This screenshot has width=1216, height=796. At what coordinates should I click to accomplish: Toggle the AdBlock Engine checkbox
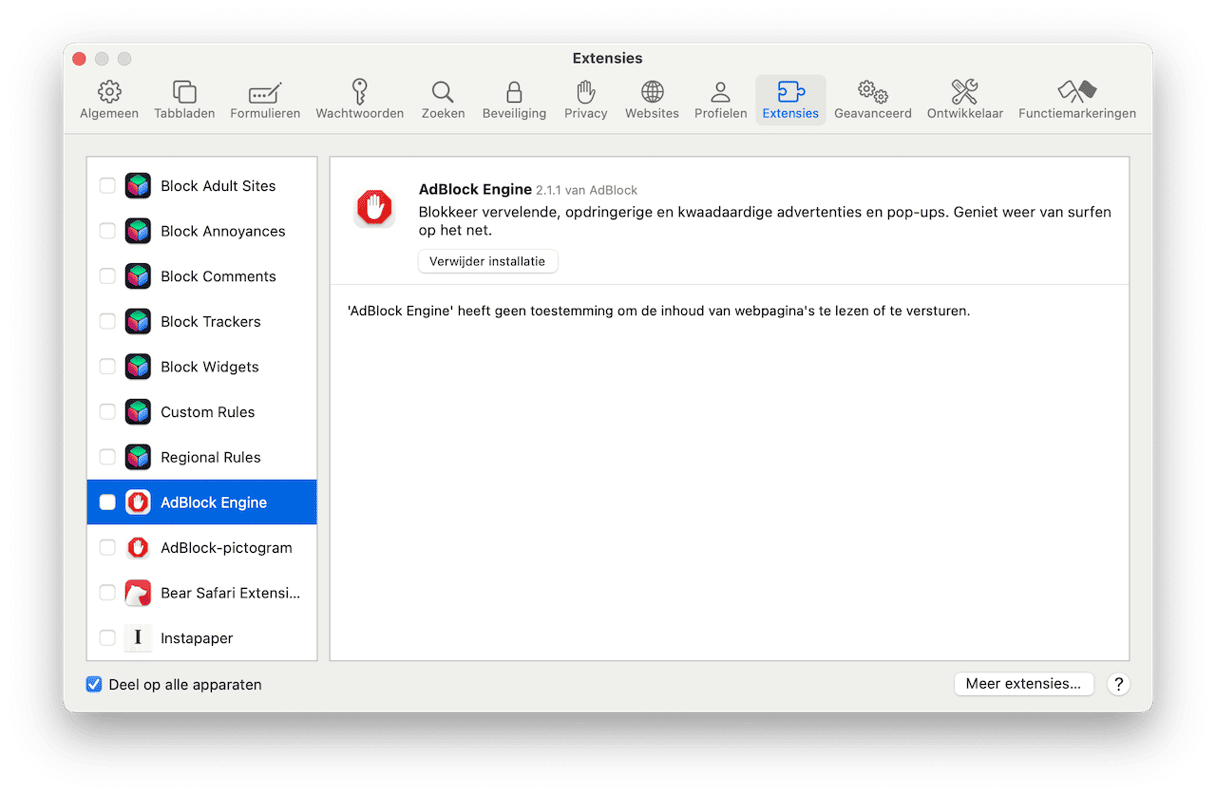pos(107,502)
